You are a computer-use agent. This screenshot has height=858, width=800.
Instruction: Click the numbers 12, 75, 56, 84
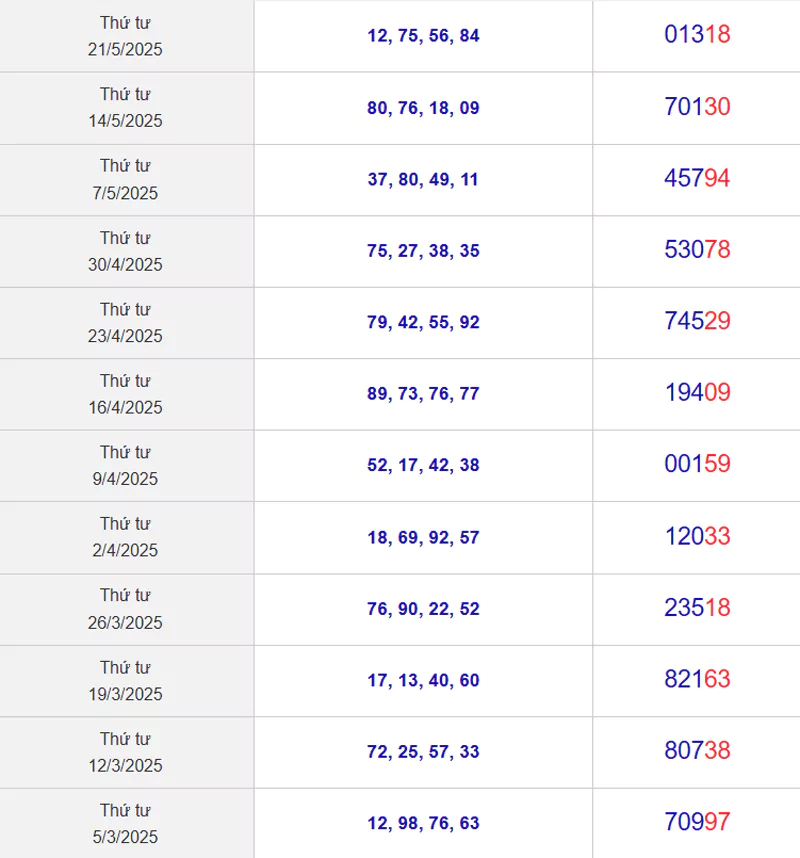click(x=423, y=36)
